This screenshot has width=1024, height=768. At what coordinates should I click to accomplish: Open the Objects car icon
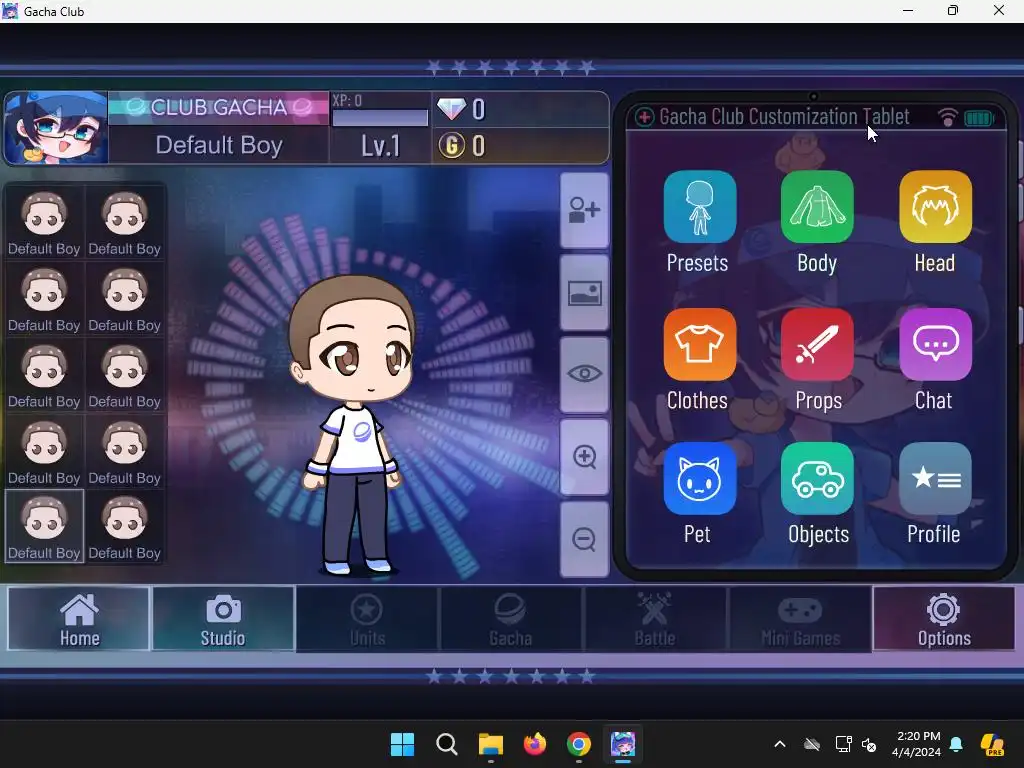[817, 479]
